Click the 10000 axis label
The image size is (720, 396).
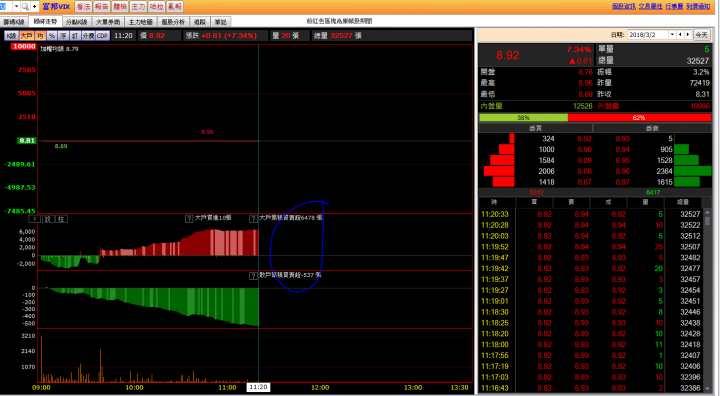click(24, 46)
